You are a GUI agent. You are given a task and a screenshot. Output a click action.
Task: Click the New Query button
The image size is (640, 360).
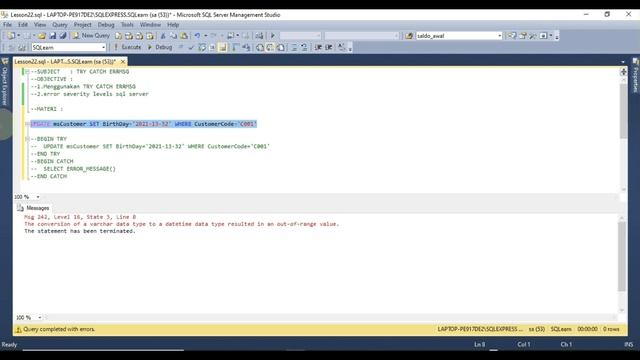click(91, 36)
